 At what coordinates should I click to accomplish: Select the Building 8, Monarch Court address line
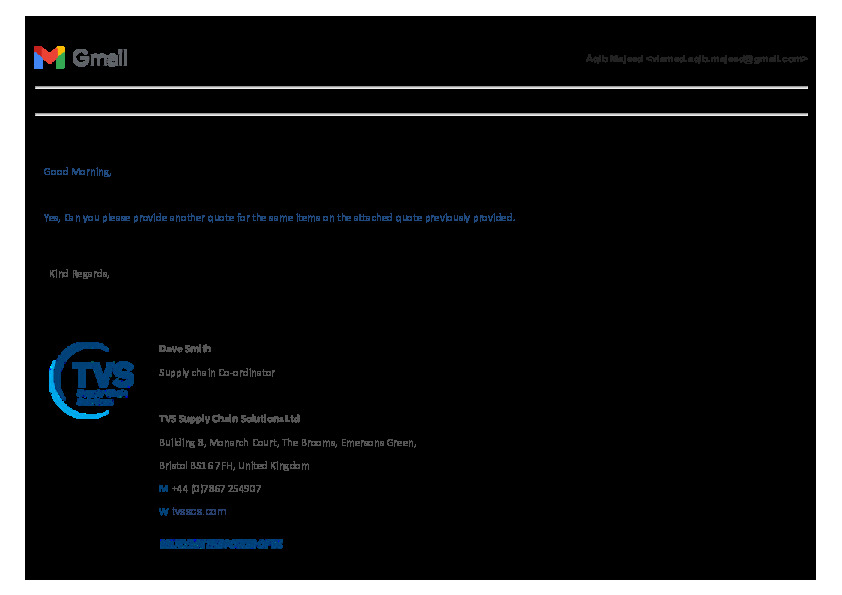pos(287,442)
